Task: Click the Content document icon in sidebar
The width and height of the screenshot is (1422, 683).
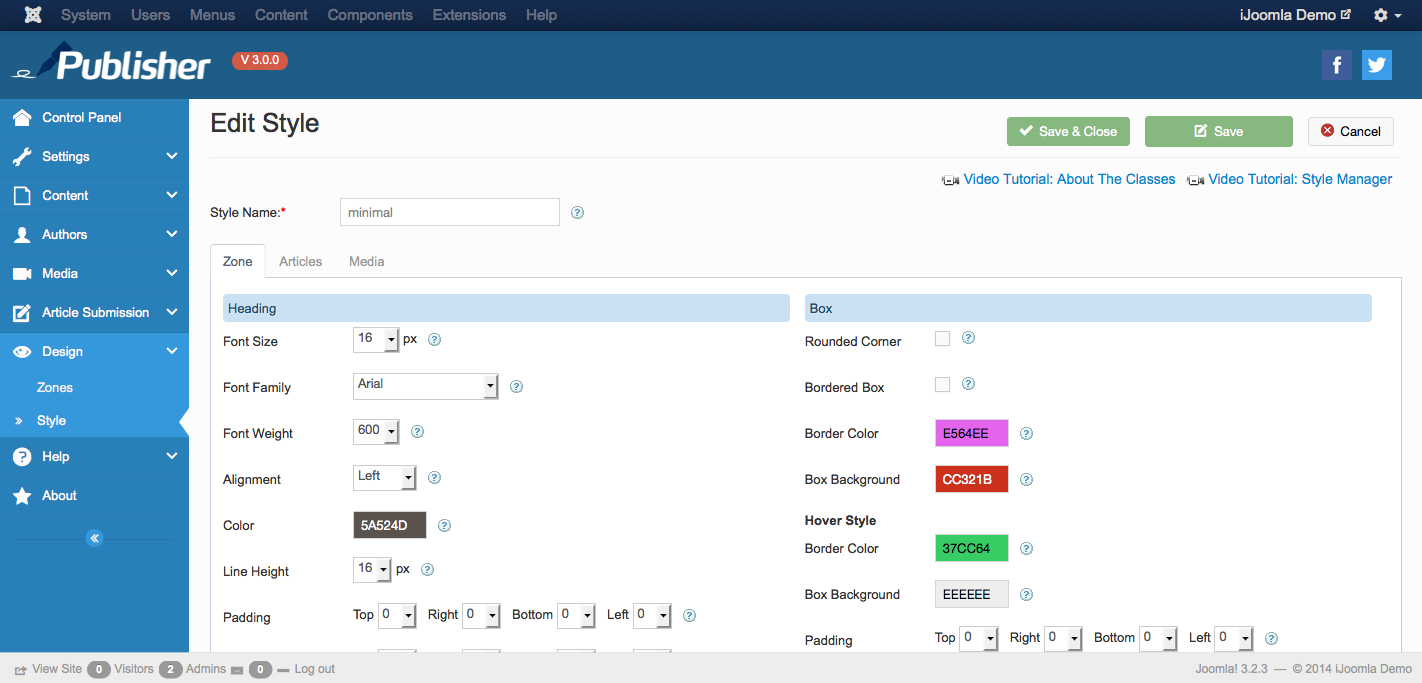Action: point(22,195)
